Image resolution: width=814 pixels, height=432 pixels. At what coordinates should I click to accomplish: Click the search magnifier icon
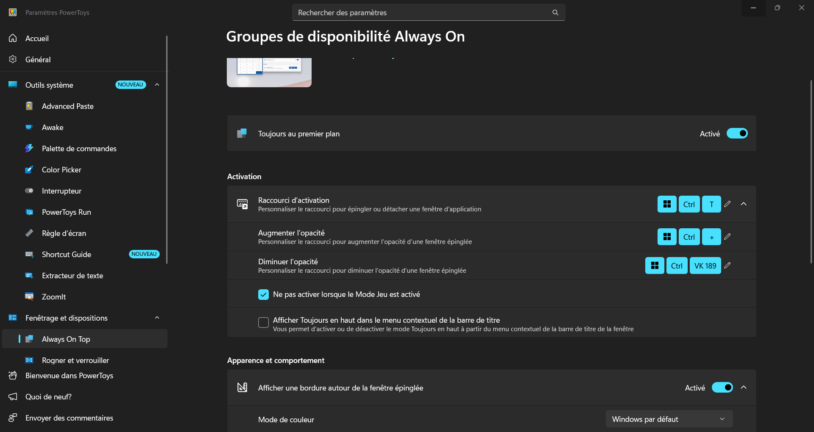[555, 12]
